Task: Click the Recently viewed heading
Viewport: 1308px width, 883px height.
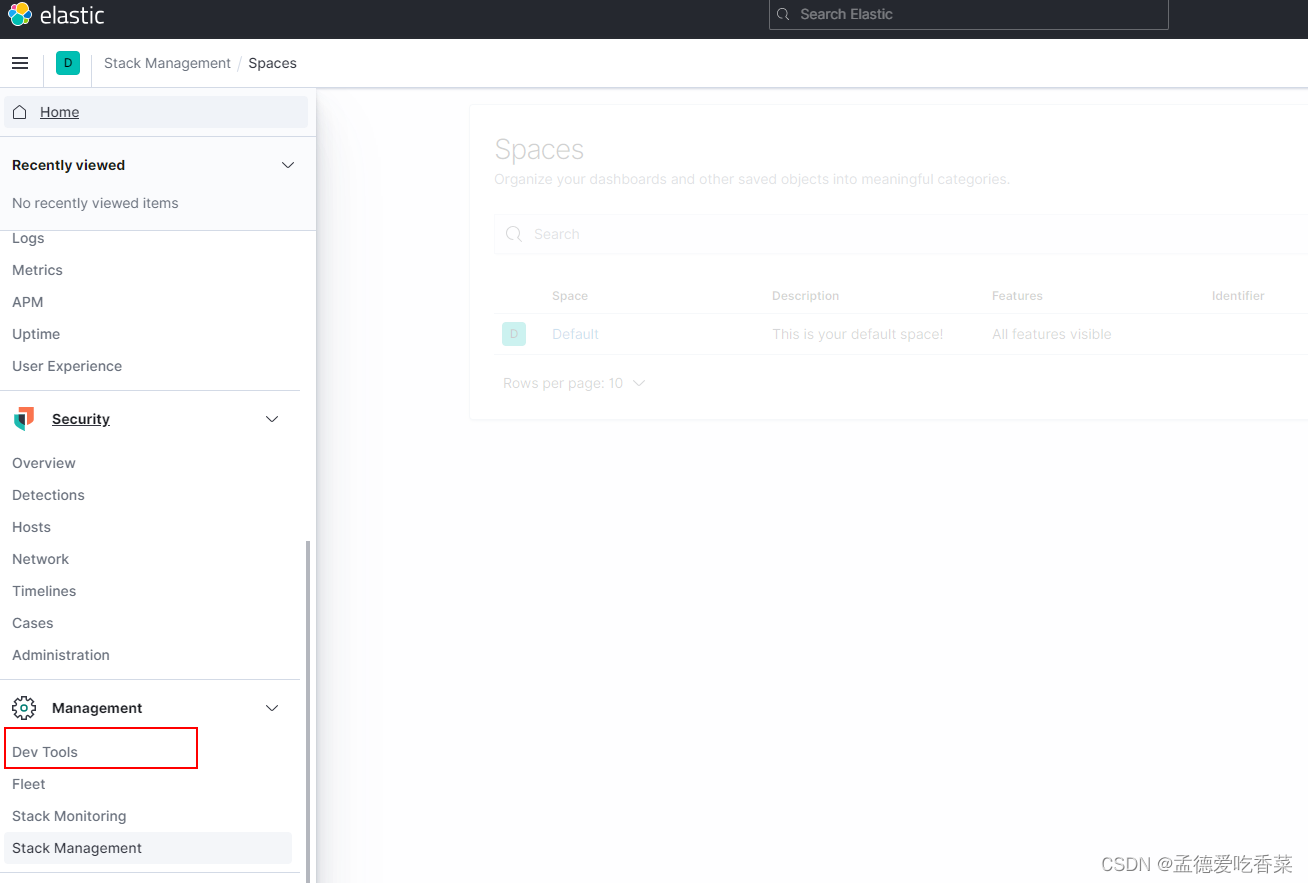Action: [x=68, y=165]
